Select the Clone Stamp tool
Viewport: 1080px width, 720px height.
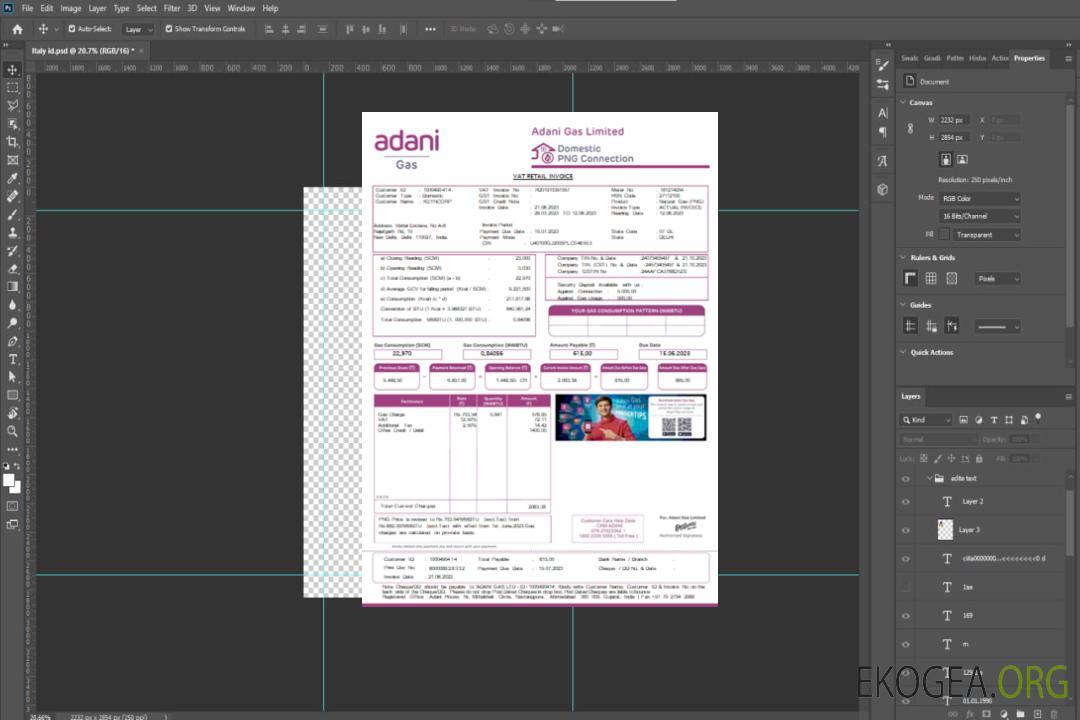[x=13, y=232]
